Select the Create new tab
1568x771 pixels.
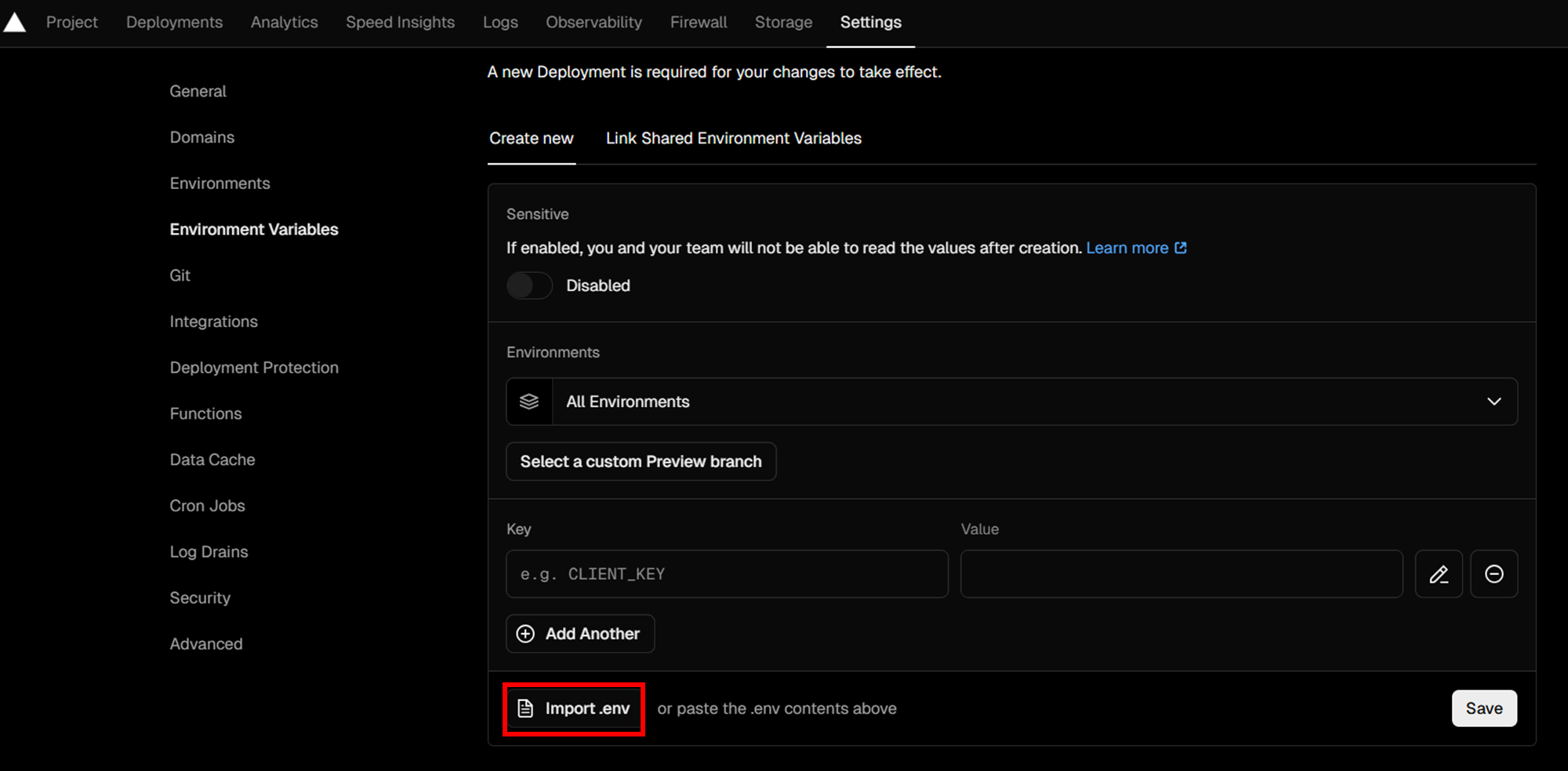coord(532,138)
